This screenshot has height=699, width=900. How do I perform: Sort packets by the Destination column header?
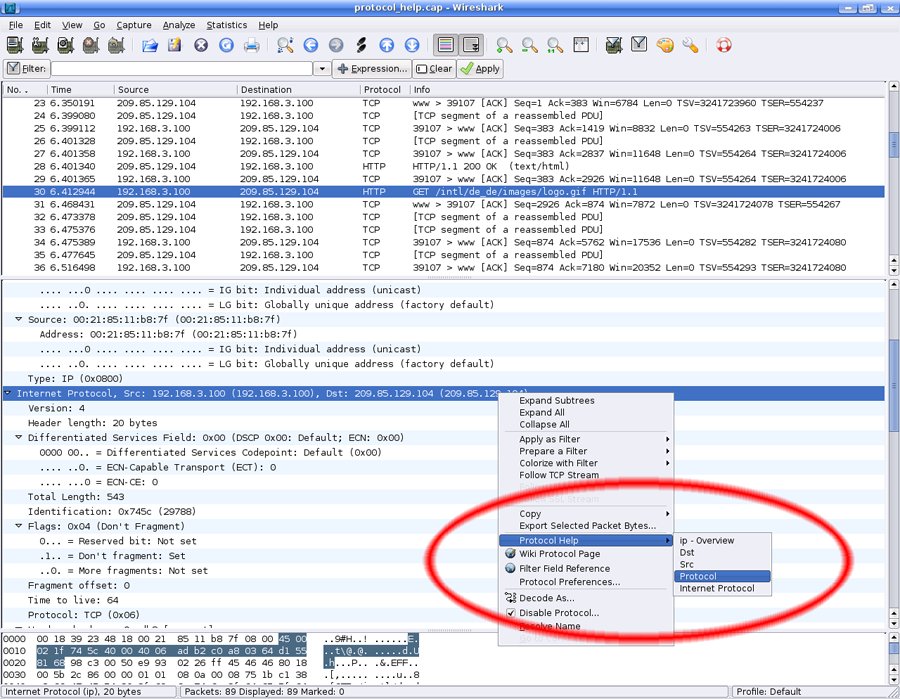pos(298,90)
